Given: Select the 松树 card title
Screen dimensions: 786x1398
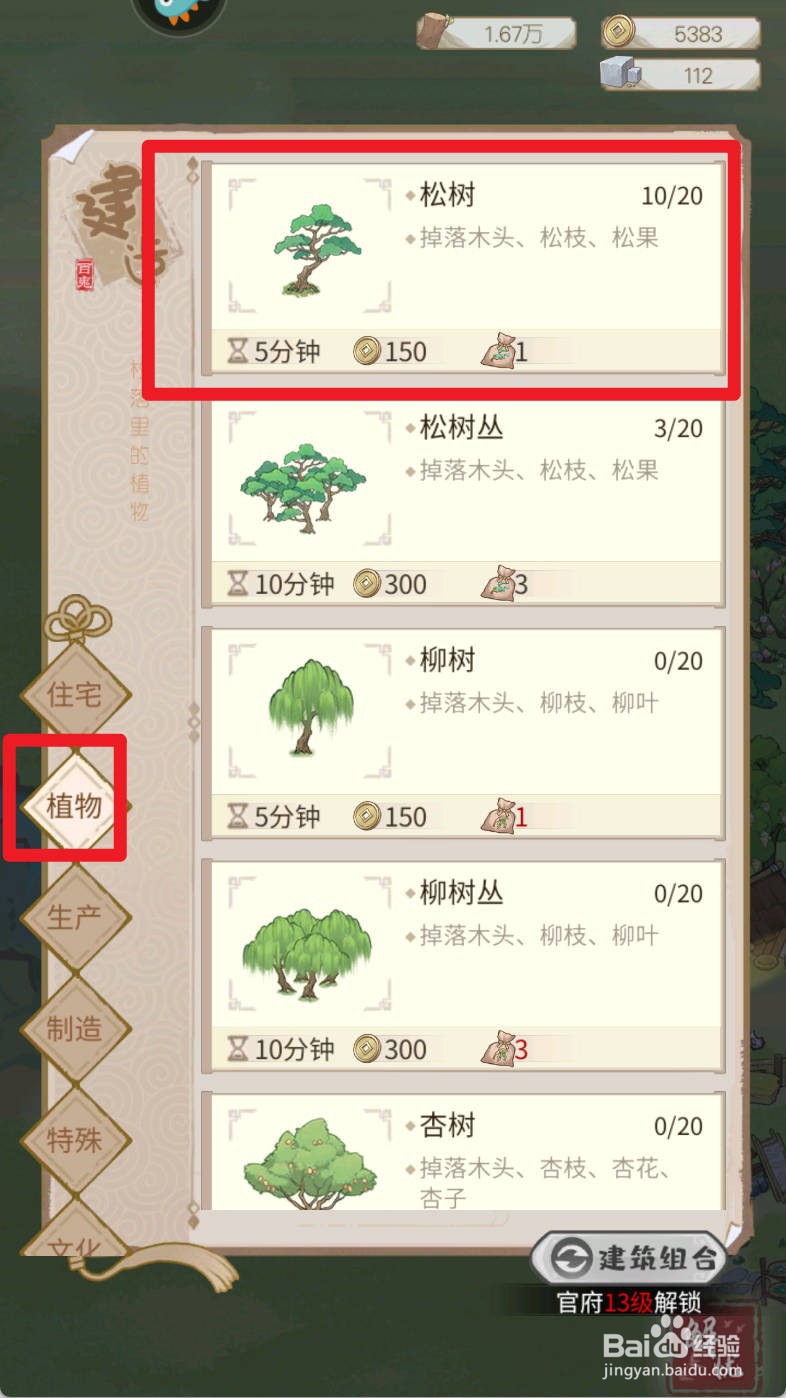Looking at the screenshot, I should pos(446,194).
